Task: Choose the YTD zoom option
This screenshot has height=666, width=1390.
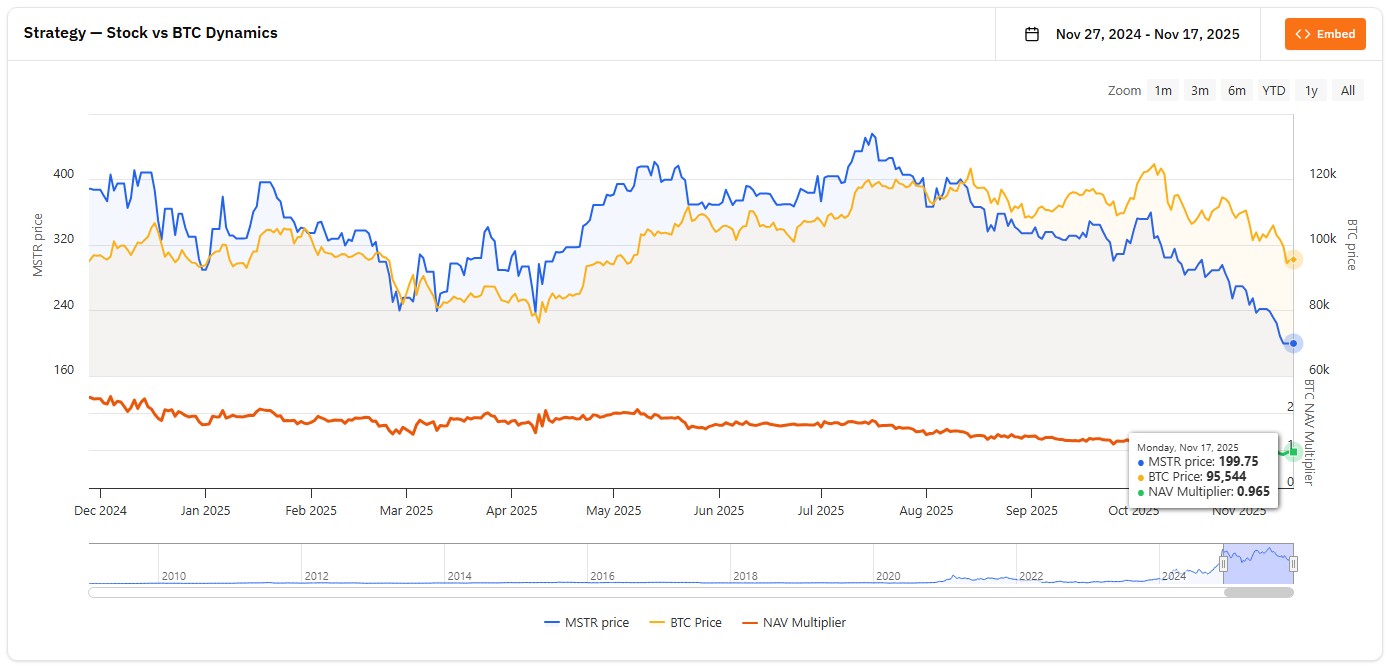Action: point(1273,90)
